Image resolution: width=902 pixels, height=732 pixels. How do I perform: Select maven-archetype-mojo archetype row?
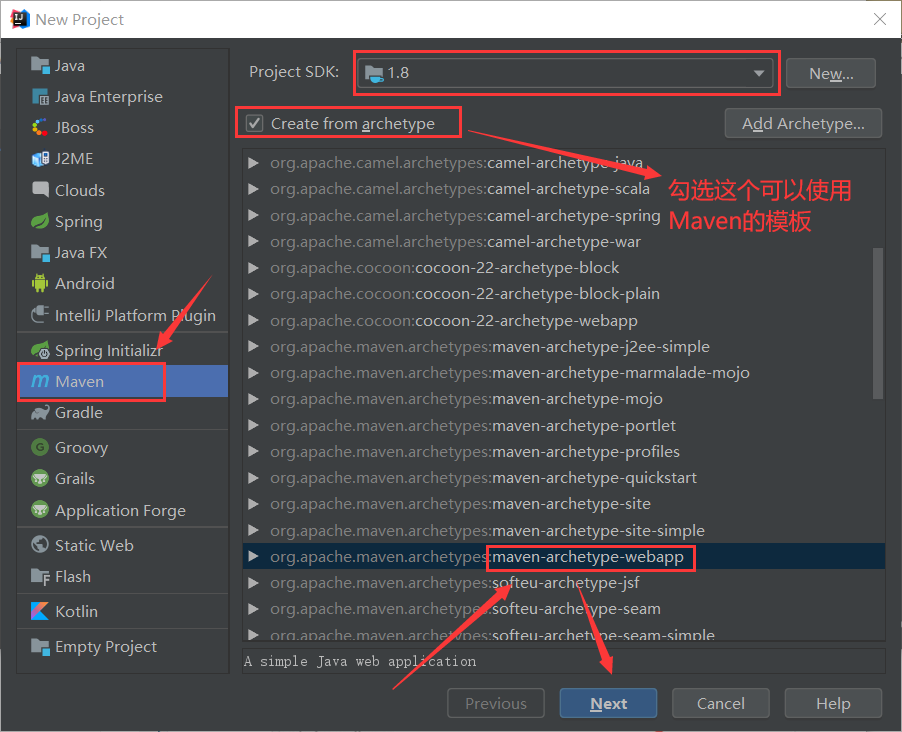point(564,399)
